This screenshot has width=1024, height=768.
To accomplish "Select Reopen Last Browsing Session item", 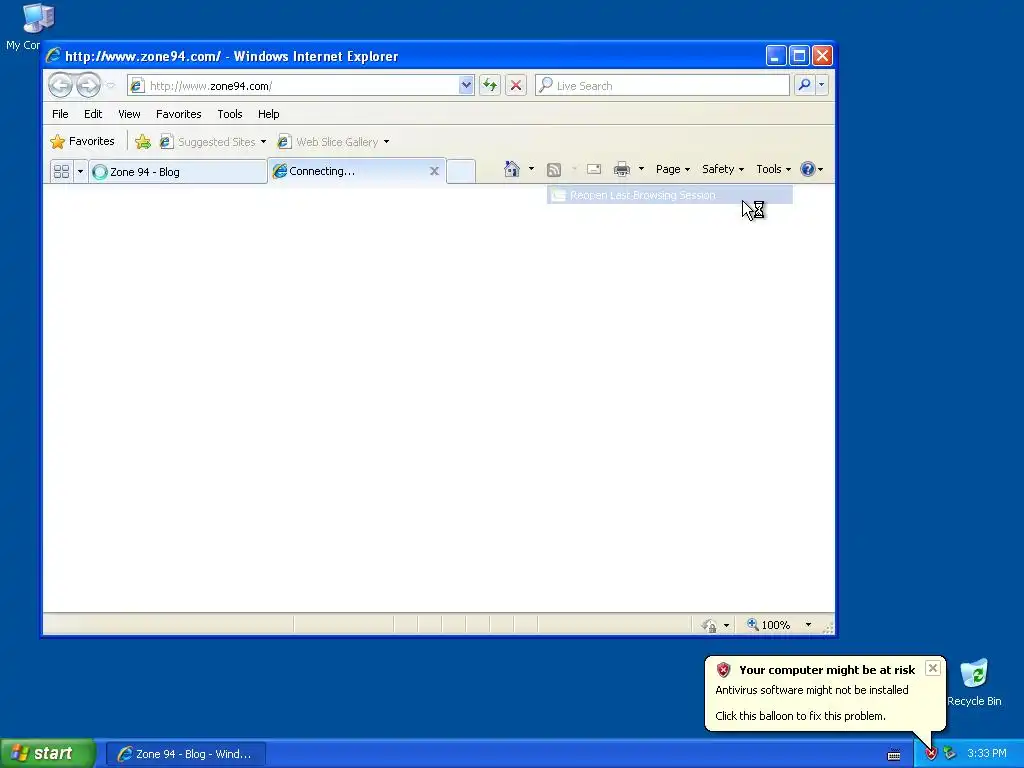I will pyautogui.click(x=669, y=195).
